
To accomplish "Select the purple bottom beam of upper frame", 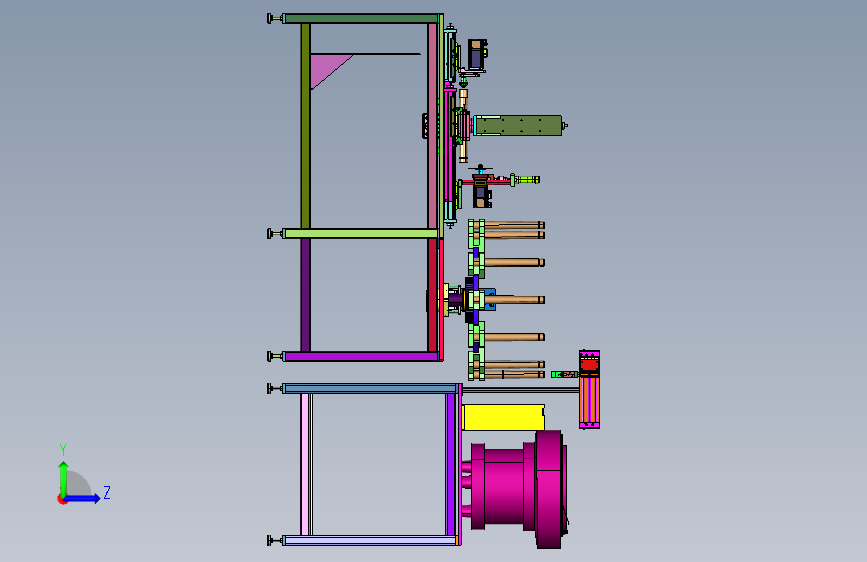I will (x=361, y=357).
